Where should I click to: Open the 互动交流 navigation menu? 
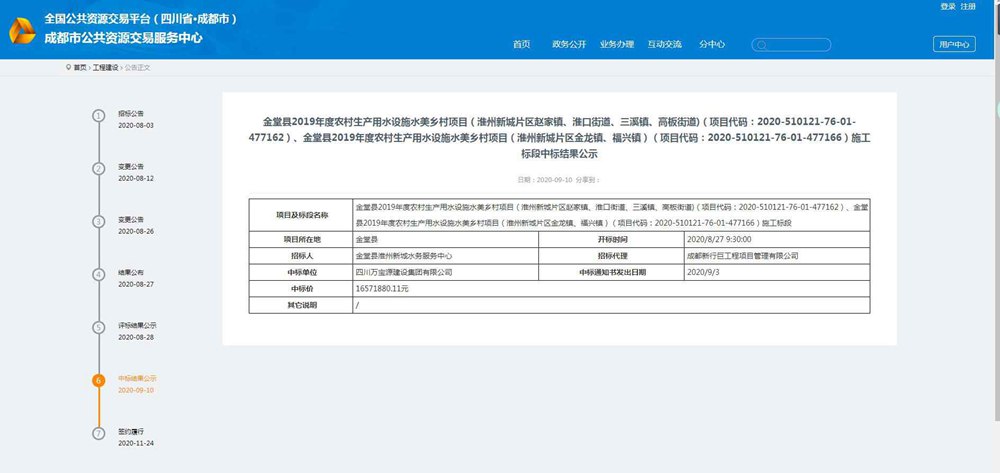click(665, 45)
